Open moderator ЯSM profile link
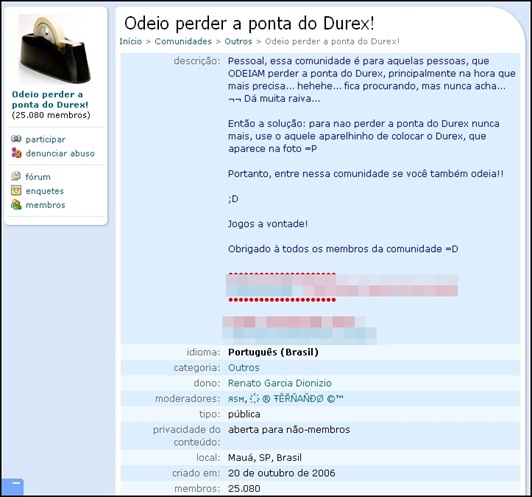The height and width of the screenshot is (497, 532). (x=236, y=399)
